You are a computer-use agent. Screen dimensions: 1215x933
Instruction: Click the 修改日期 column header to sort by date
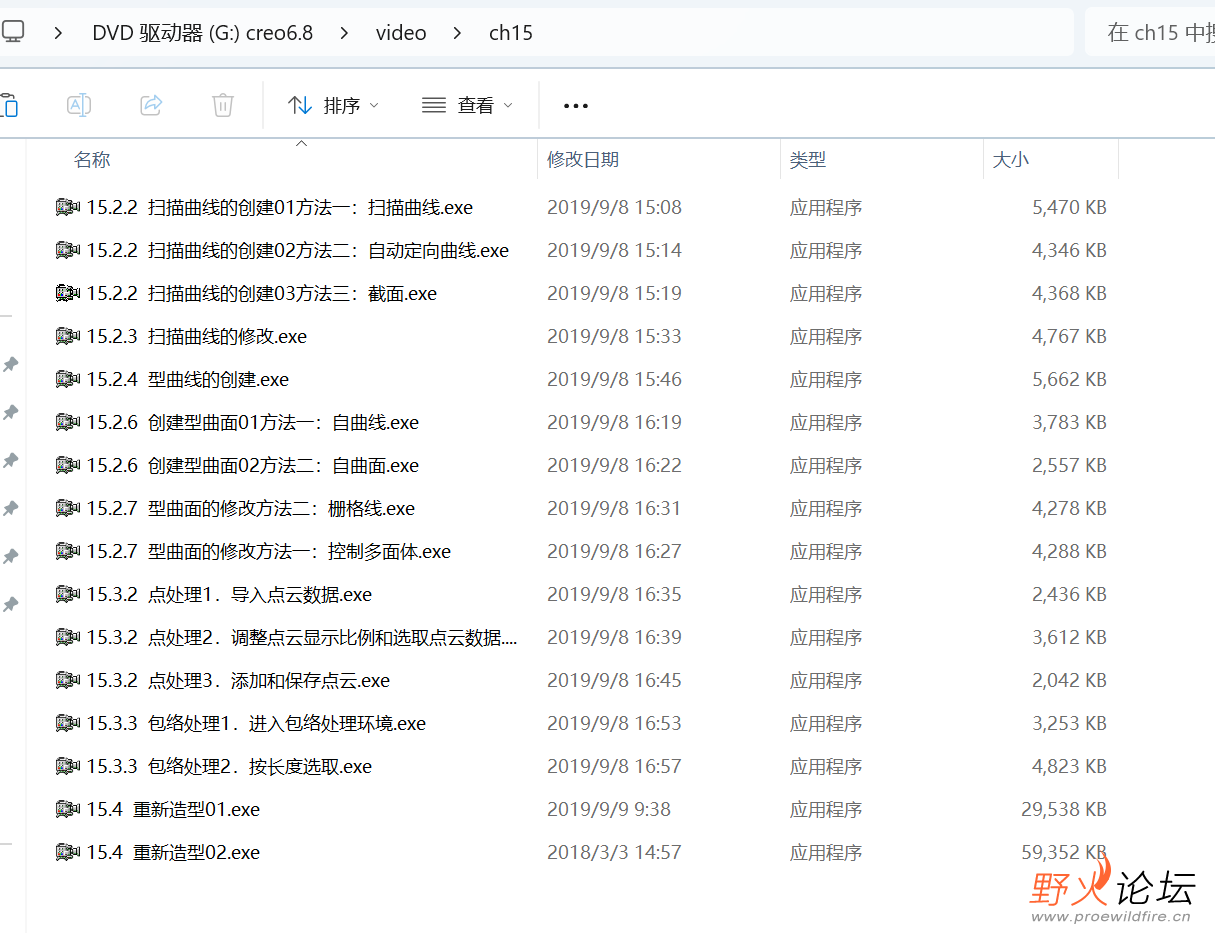click(582, 160)
